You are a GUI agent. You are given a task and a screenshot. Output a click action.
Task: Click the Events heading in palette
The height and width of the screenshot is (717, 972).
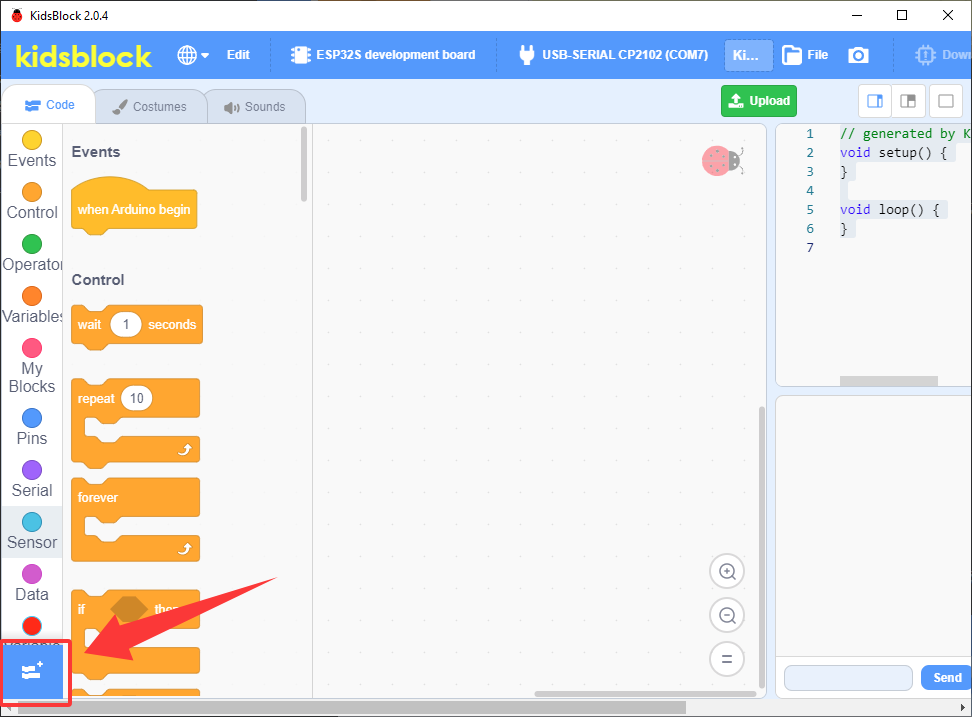tap(95, 152)
